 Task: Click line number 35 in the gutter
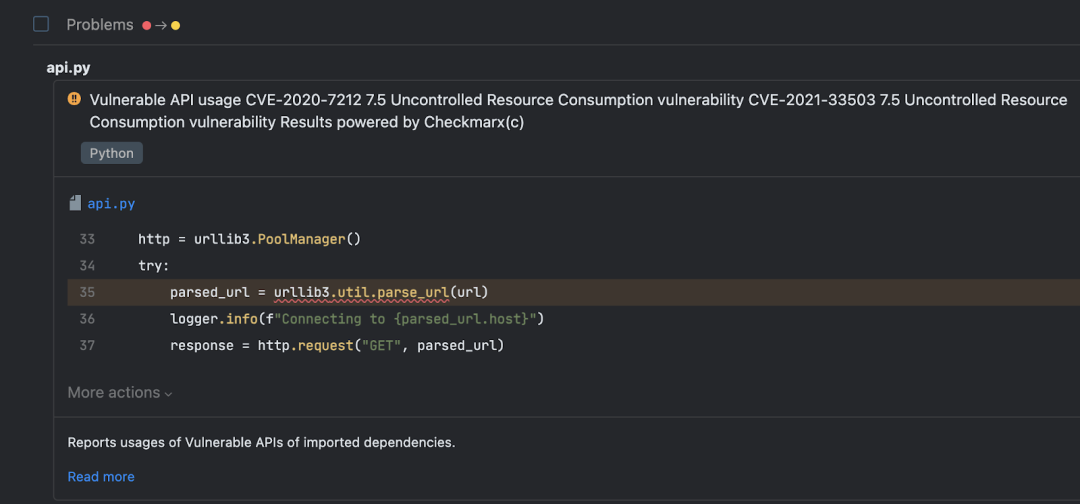coord(87,292)
